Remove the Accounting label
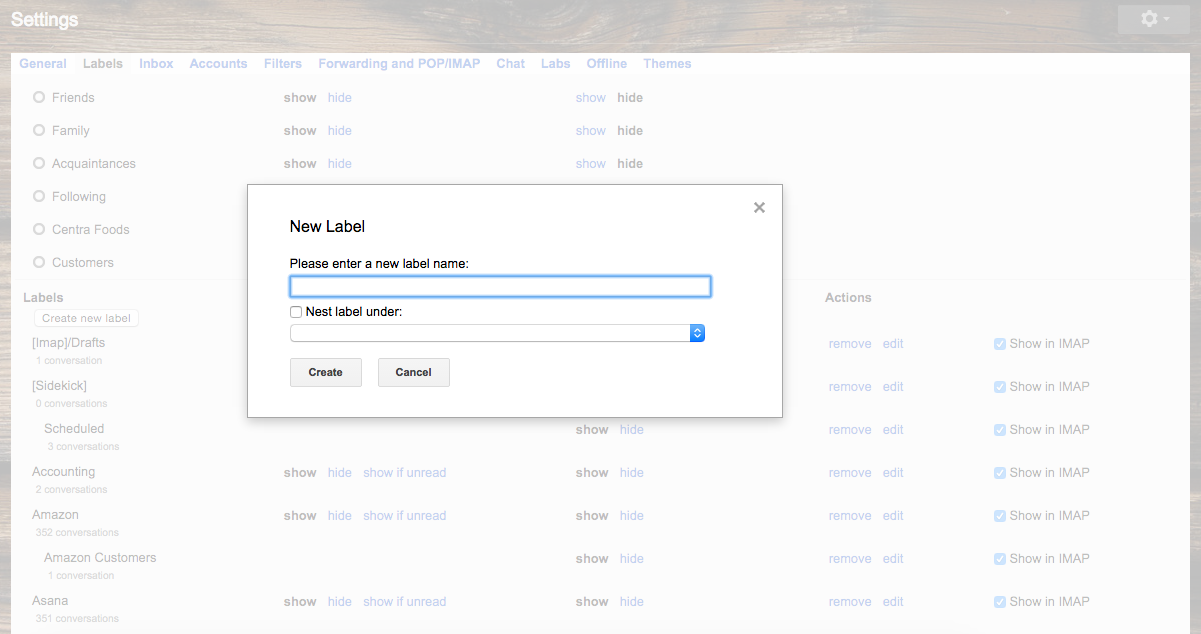 pyautogui.click(x=850, y=472)
